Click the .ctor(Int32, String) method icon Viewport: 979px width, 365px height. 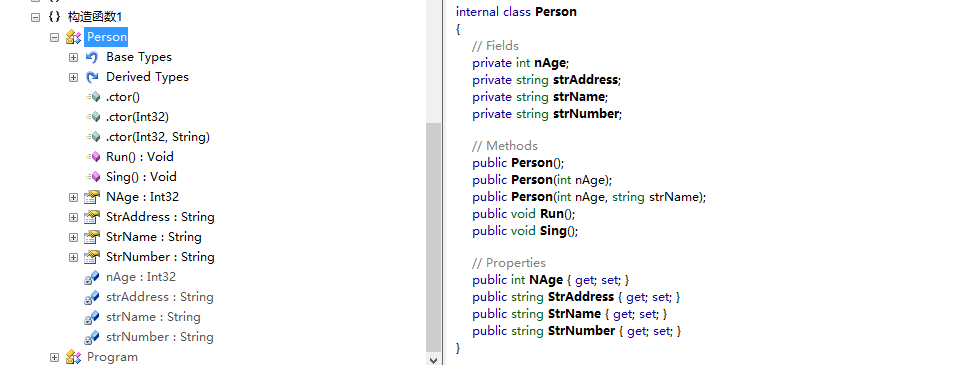pos(93,137)
